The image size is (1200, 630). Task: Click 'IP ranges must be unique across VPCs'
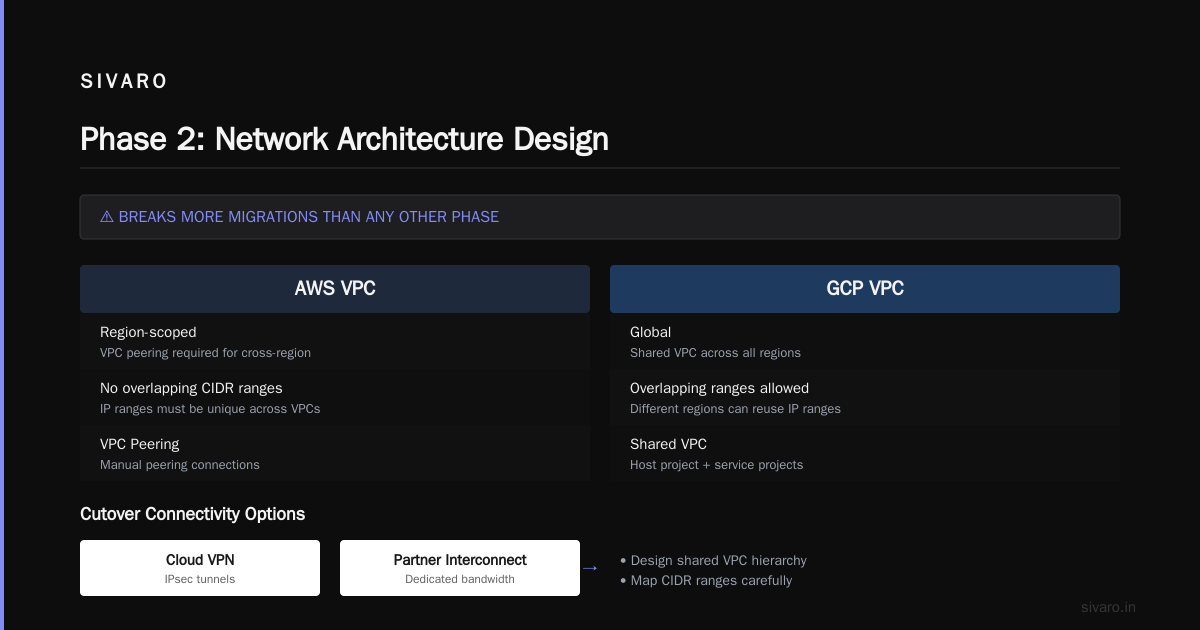click(x=210, y=409)
